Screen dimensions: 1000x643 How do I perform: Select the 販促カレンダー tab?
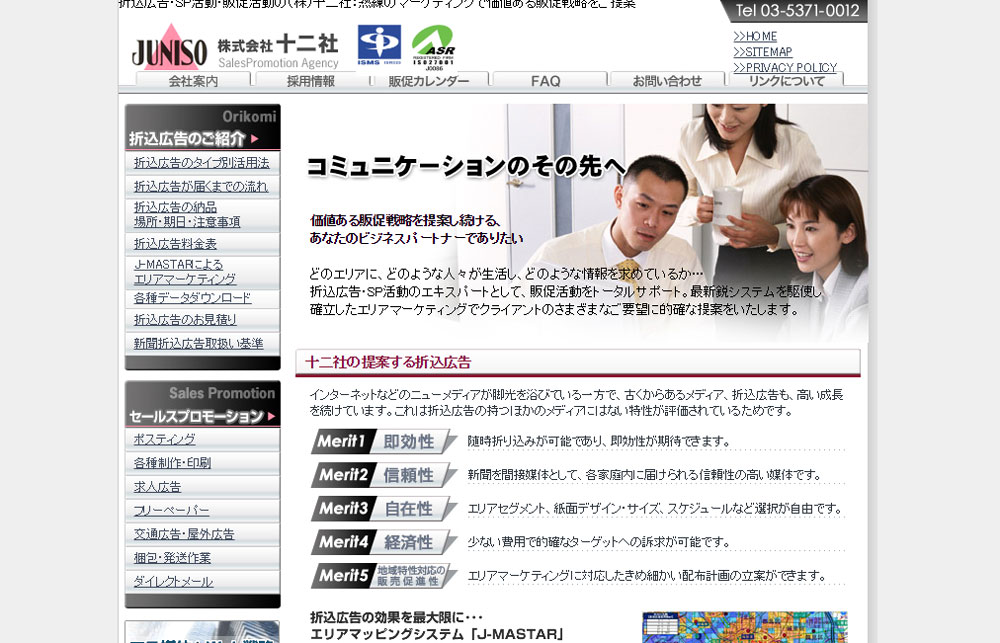pyautogui.click(x=429, y=81)
